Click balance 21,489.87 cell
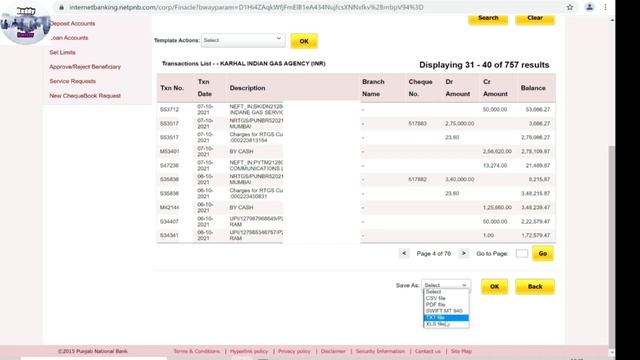 (538, 165)
